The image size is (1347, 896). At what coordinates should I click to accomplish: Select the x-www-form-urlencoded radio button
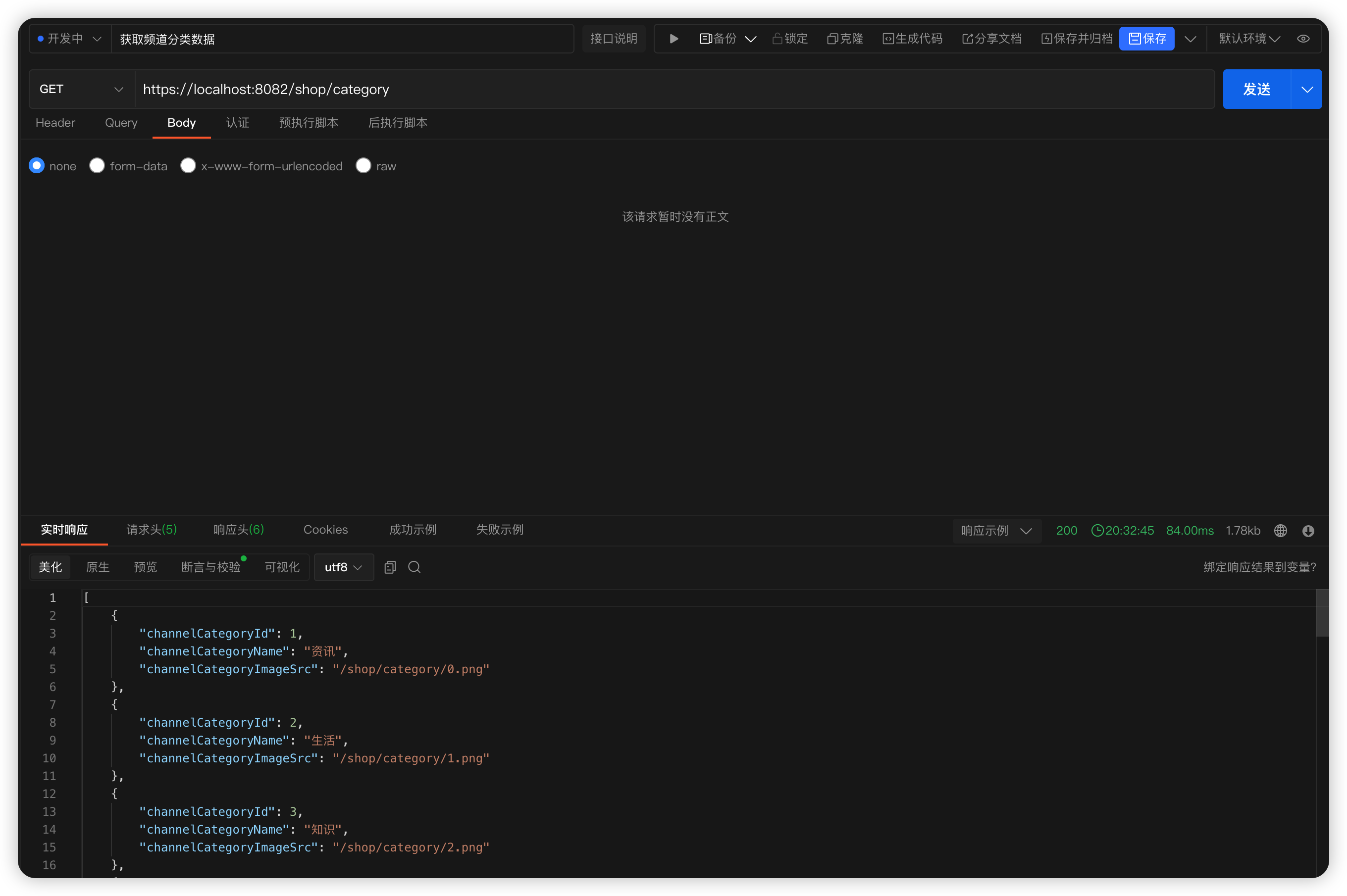click(x=188, y=166)
